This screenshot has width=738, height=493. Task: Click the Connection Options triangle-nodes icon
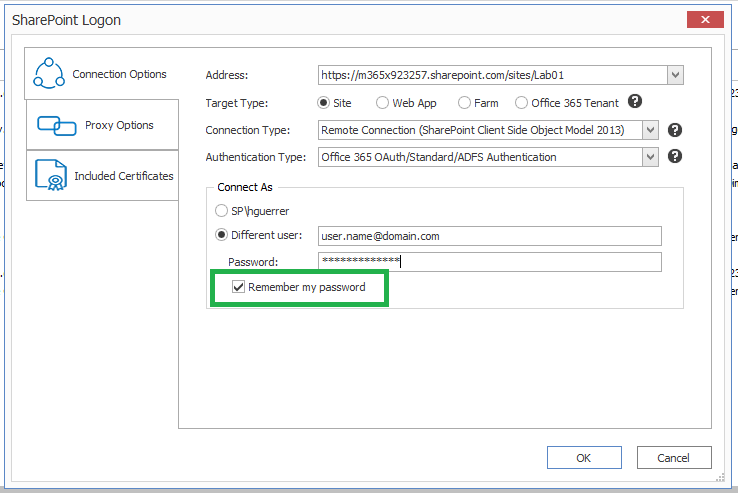tap(49, 73)
